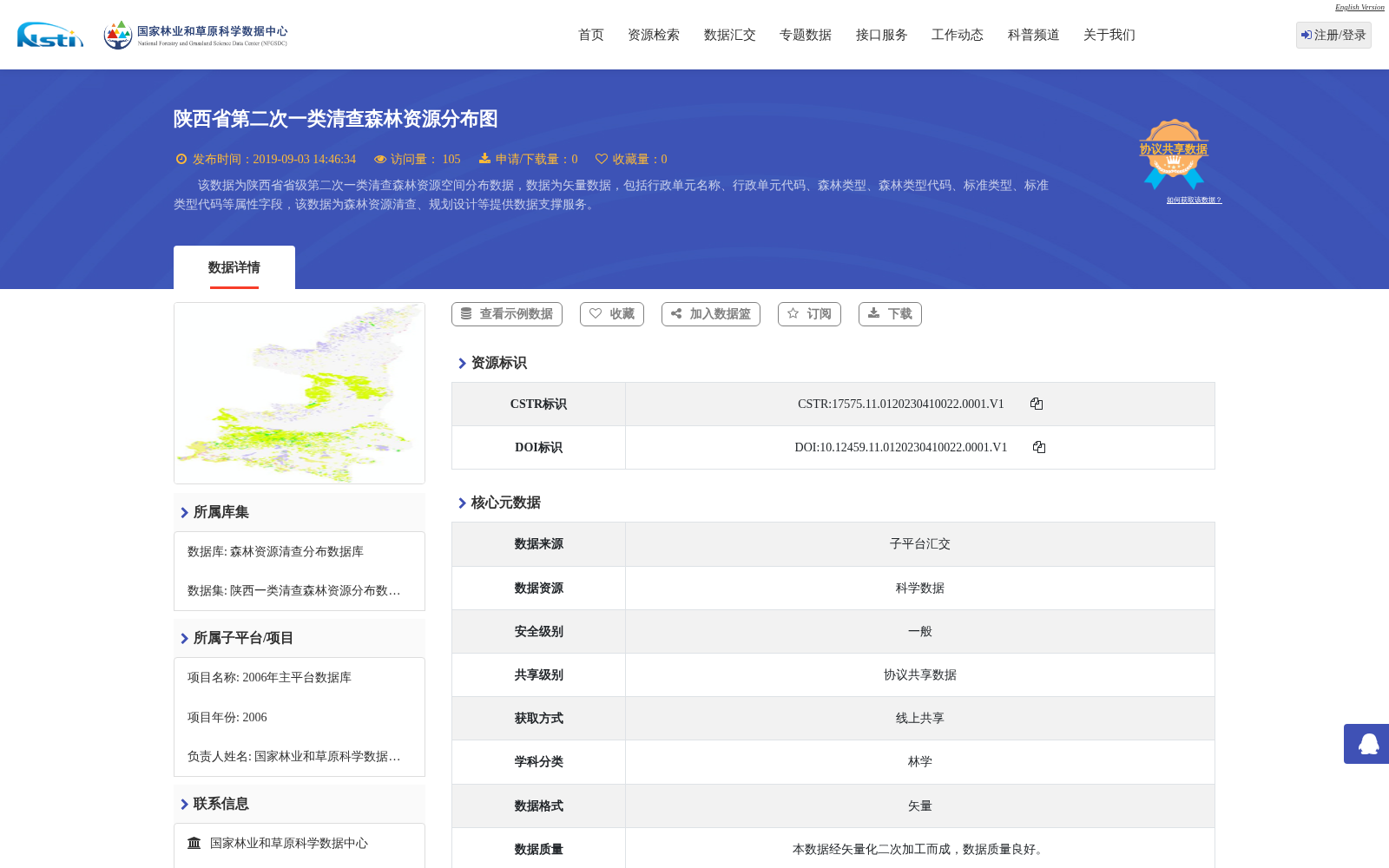Open the 专题数据 menu

click(x=806, y=35)
